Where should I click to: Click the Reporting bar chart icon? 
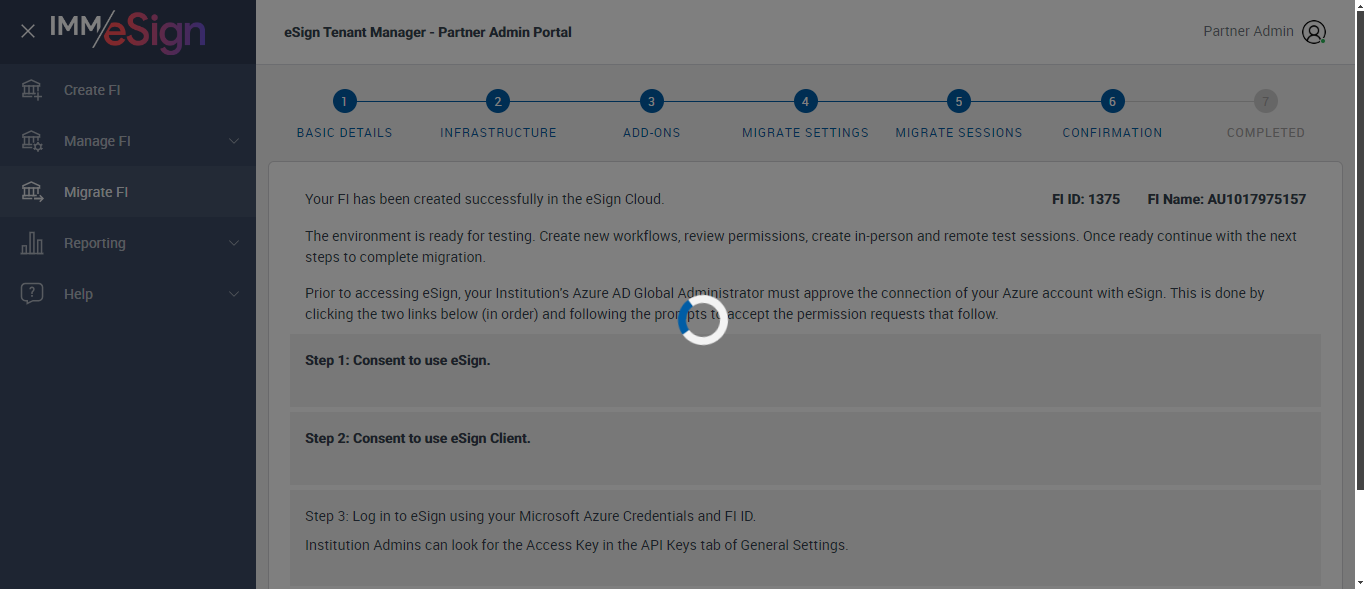(x=32, y=243)
